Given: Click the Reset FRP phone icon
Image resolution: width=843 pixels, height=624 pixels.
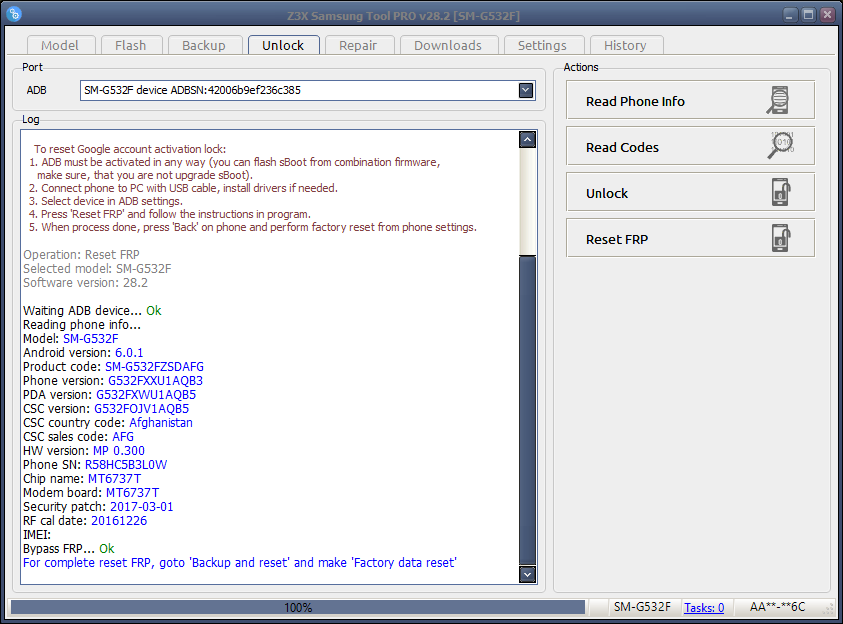Looking at the screenshot, I should 781,238.
